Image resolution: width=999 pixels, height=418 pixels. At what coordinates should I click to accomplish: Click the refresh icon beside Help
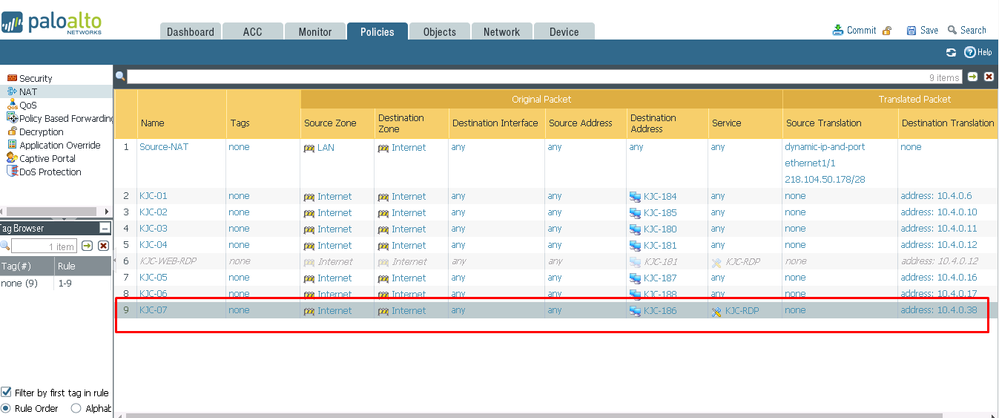click(x=951, y=52)
